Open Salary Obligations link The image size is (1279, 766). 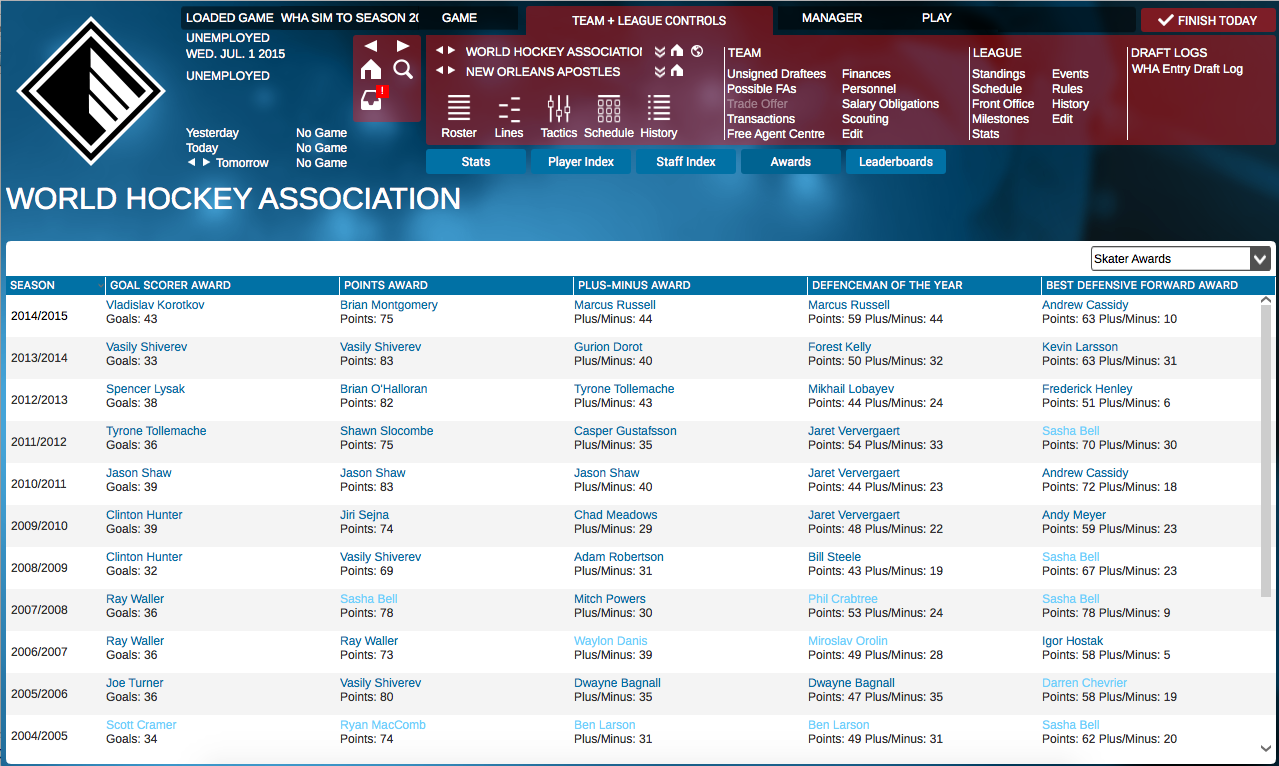pyautogui.click(x=890, y=104)
